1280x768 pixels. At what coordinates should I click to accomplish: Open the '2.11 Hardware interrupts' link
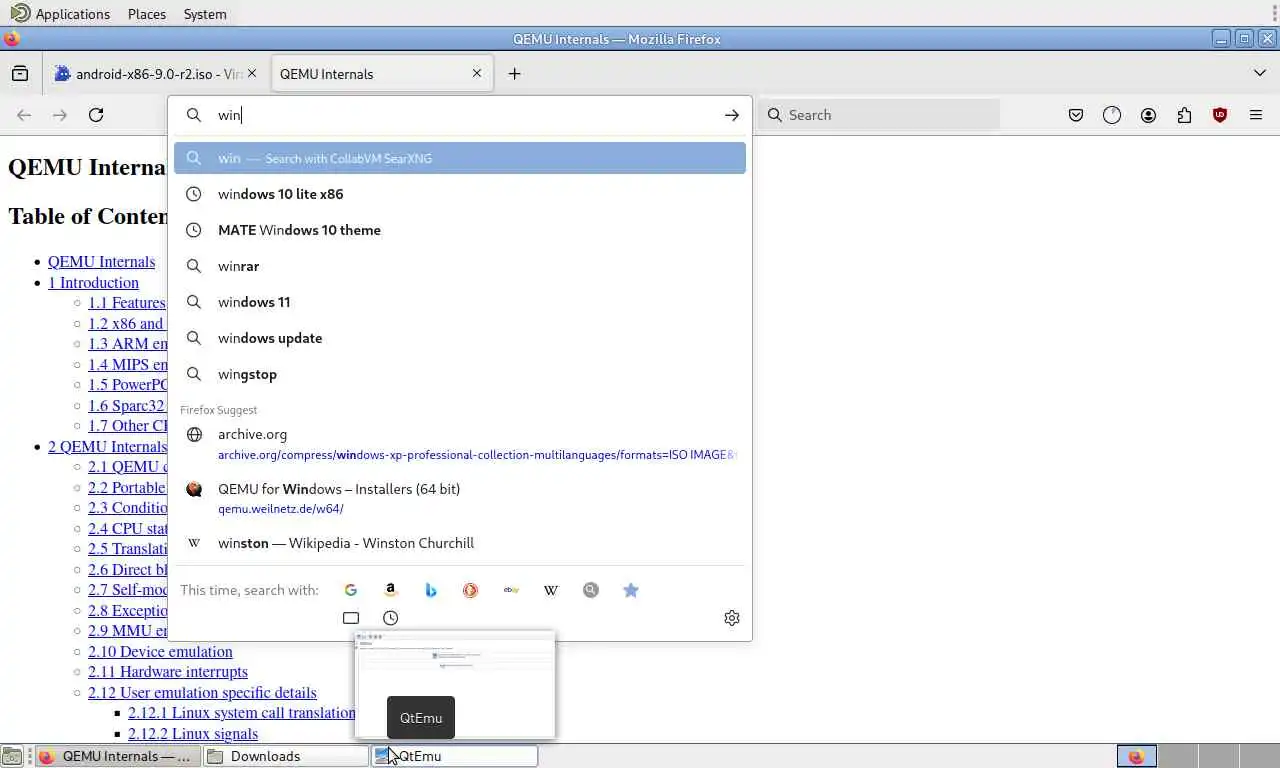(x=168, y=672)
